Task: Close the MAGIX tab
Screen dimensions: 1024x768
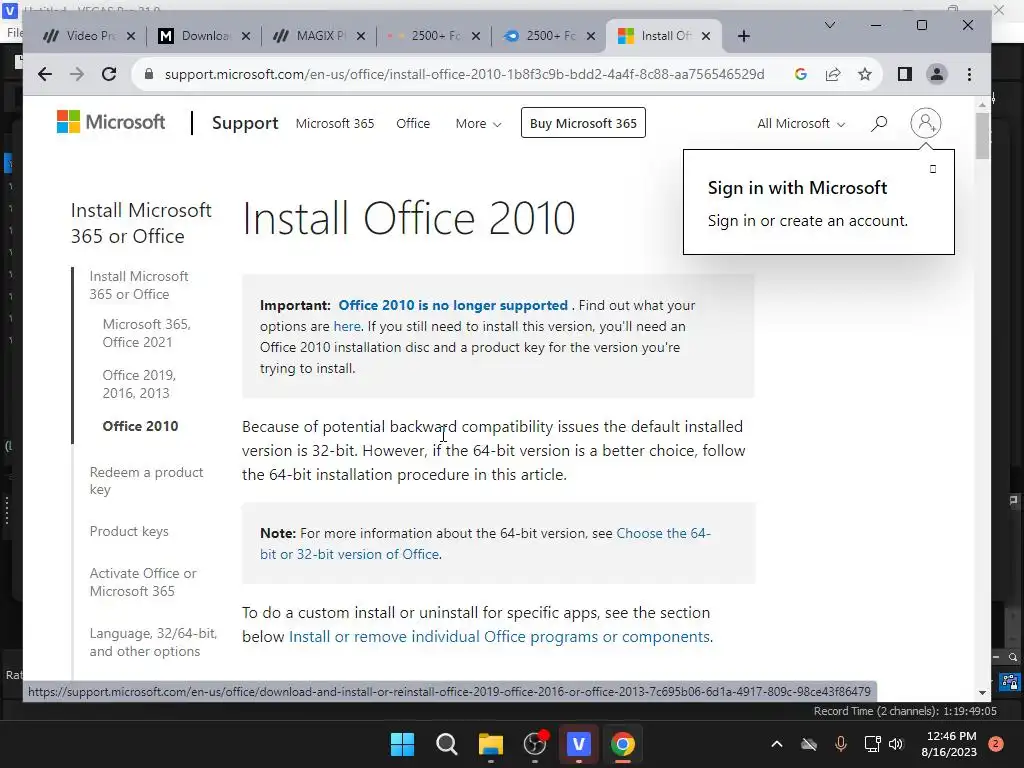Action: [360, 37]
